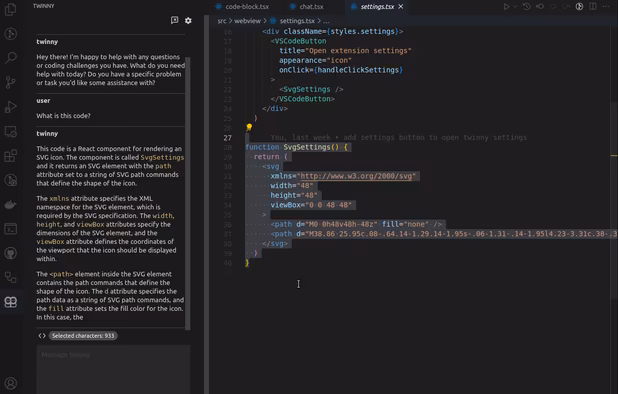618x394 pixels.
Task: Split the editor with the layout icon
Action: (592, 6)
